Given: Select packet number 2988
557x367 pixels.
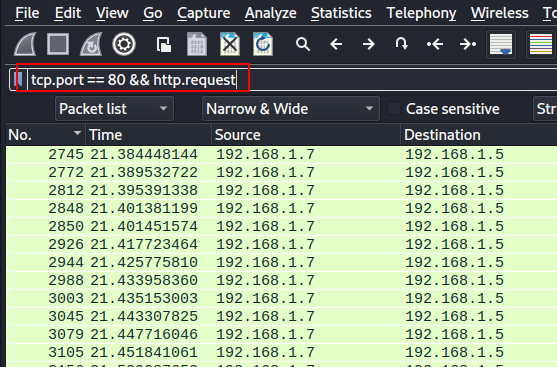Looking at the screenshot, I should coord(281,280).
